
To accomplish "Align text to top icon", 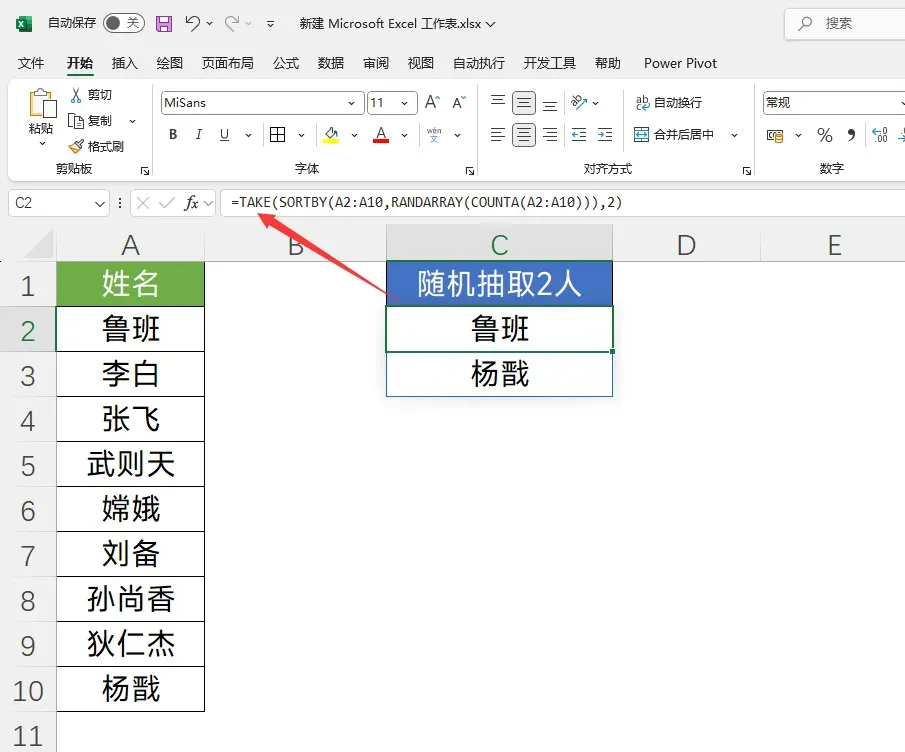I will [498, 103].
